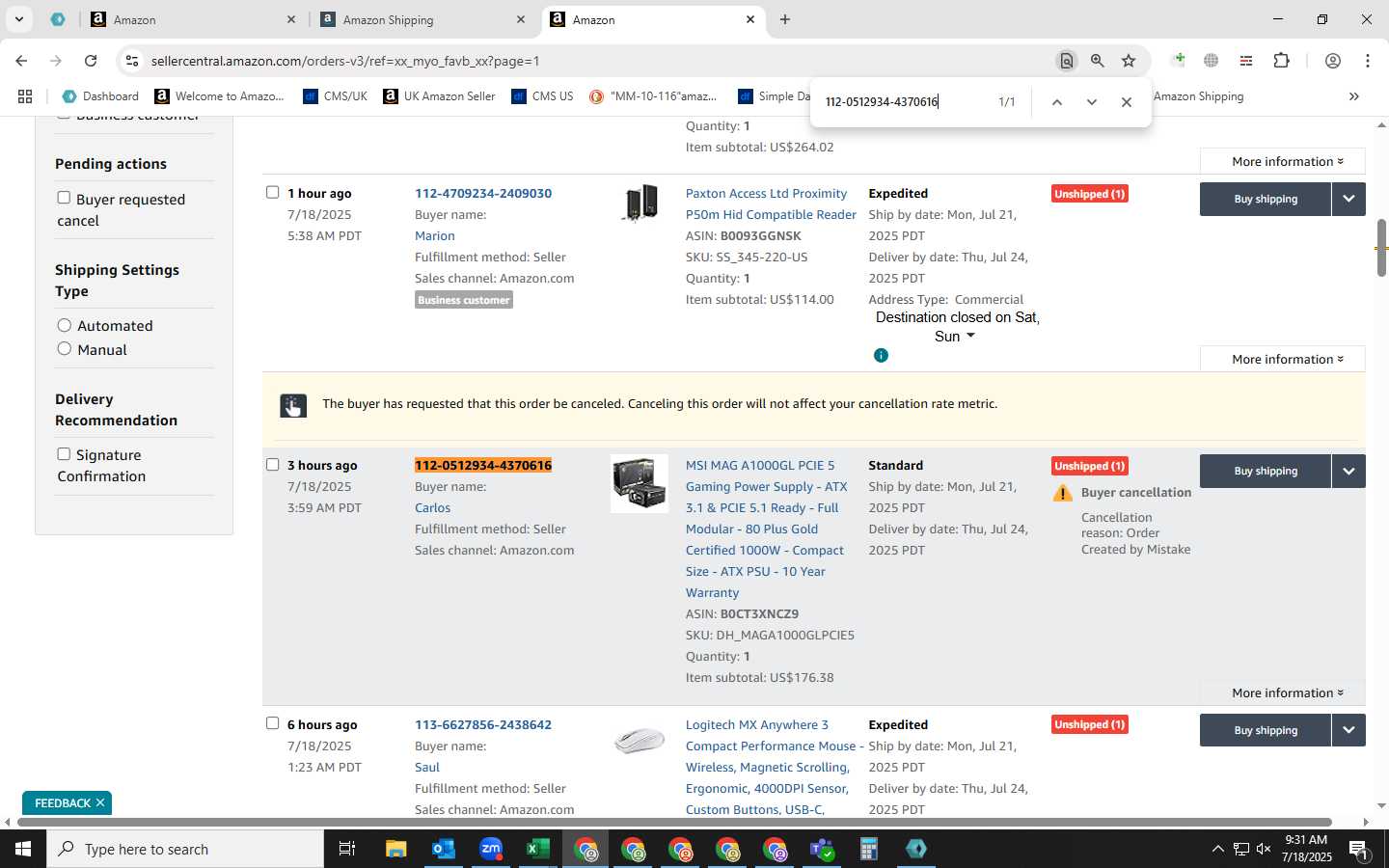Select Automated shipping settings type
This screenshot has height=868, width=1389.
[65, 325]
